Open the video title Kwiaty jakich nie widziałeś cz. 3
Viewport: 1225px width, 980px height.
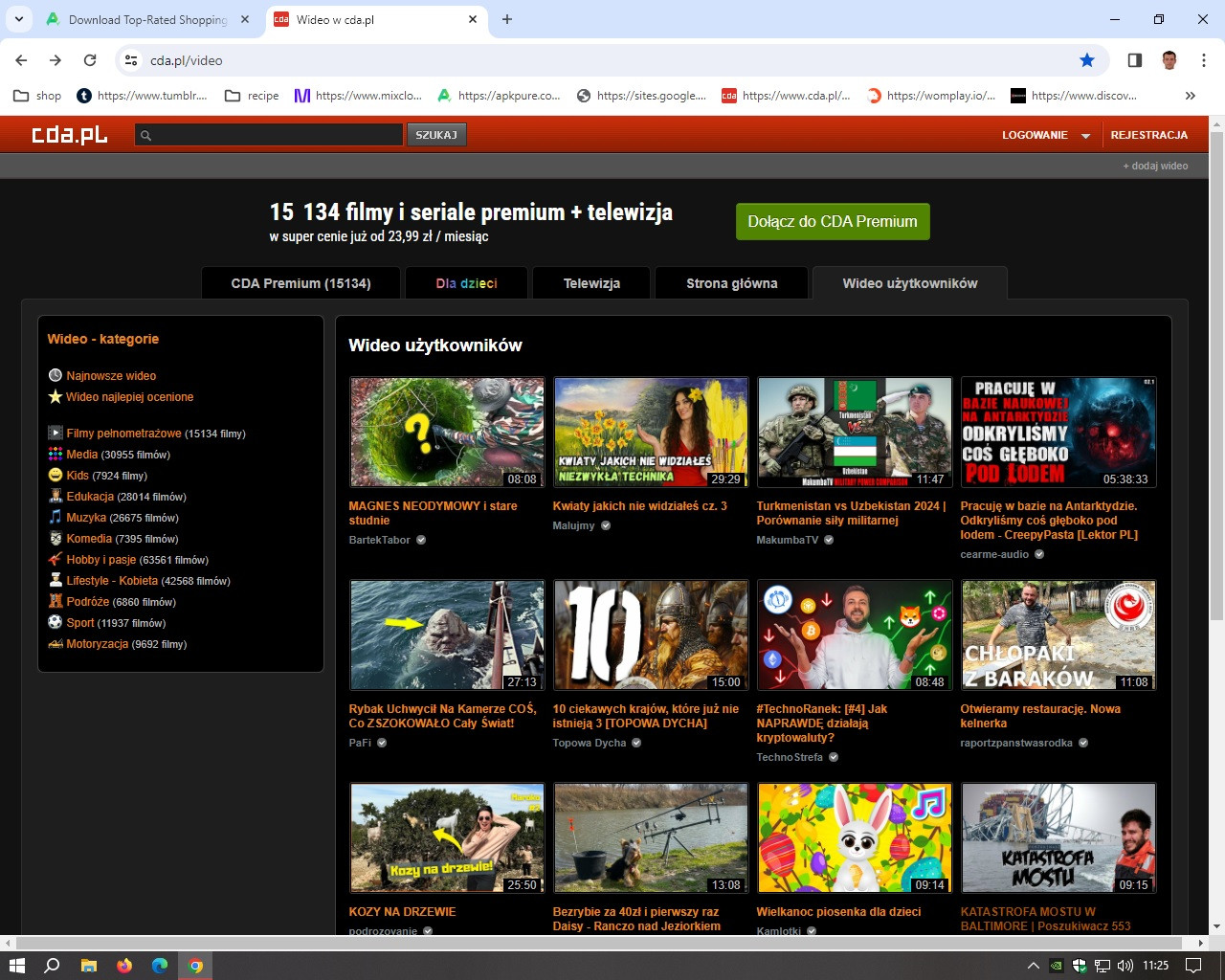(639, 505)
